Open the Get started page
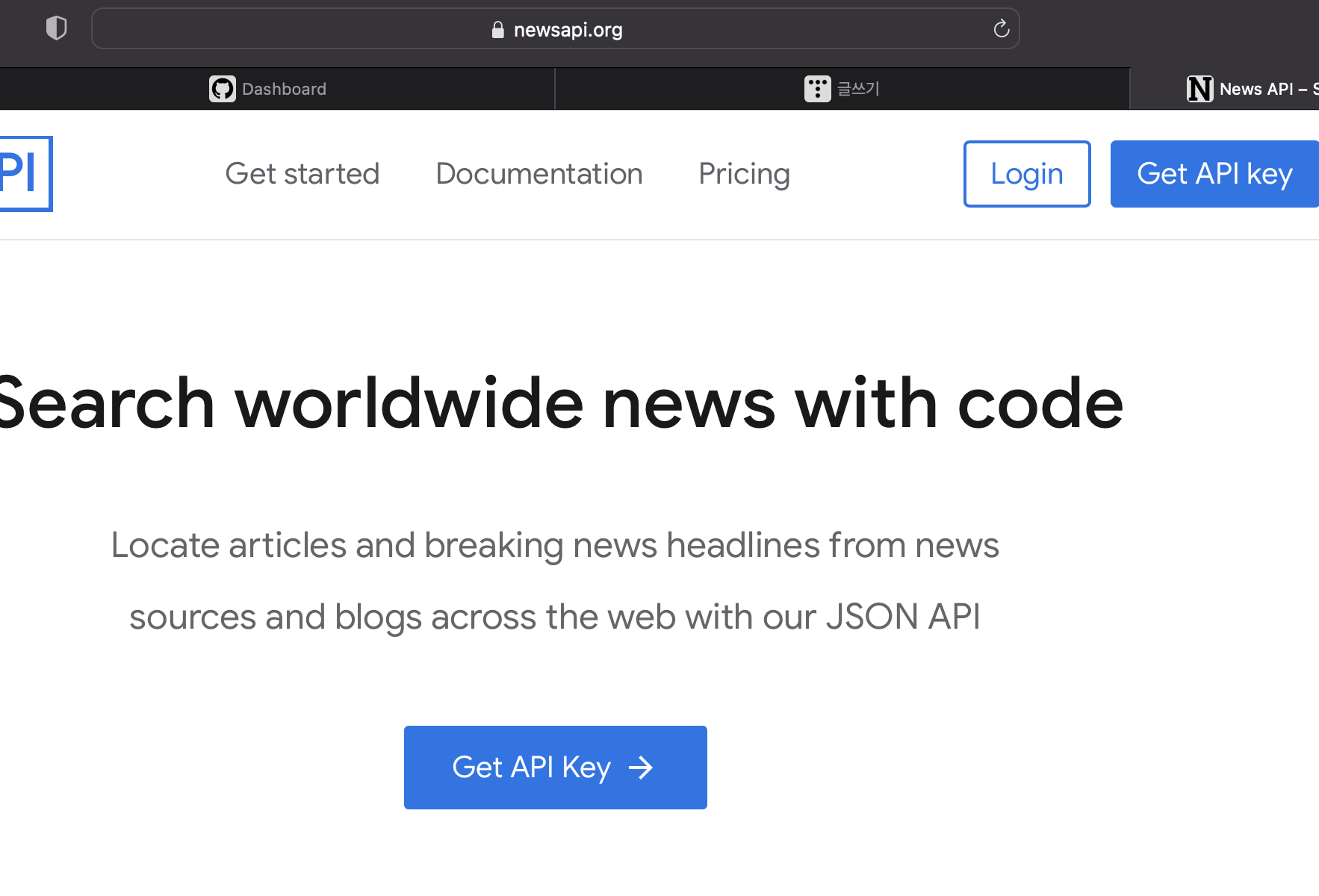The image size is (1319, 896). [302, 174]
